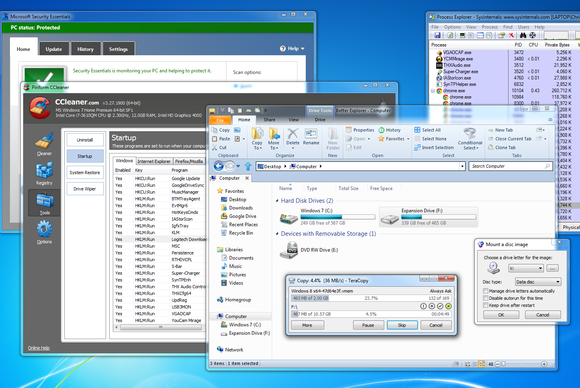
Task: Click More button in TeraCopy
Action: [x=307, y=325]
